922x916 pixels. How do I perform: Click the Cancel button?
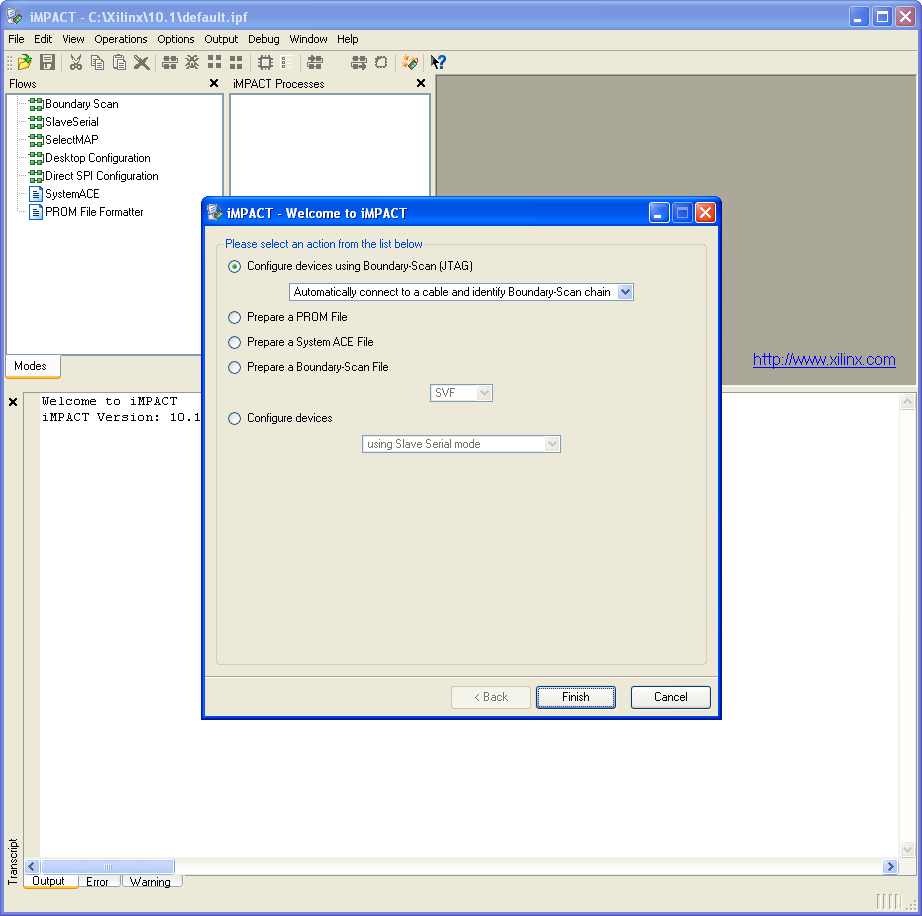pos(671,697)
